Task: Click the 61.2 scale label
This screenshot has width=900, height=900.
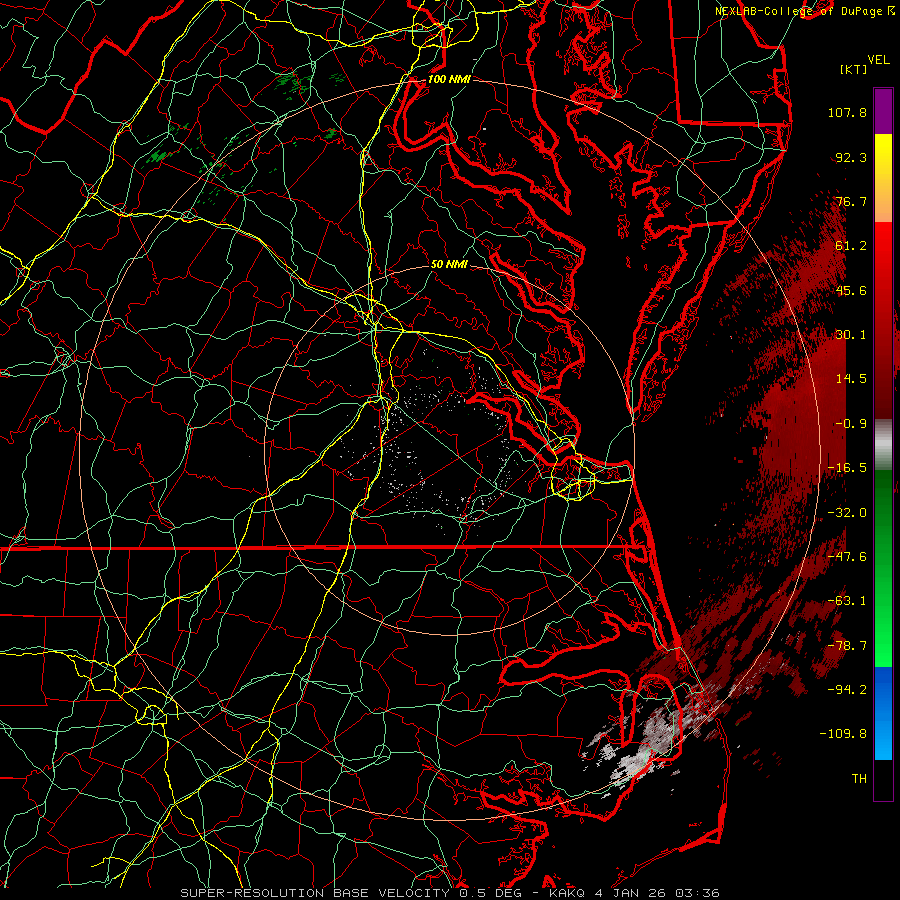Action: pyautogui.click(x=851, y=246)
